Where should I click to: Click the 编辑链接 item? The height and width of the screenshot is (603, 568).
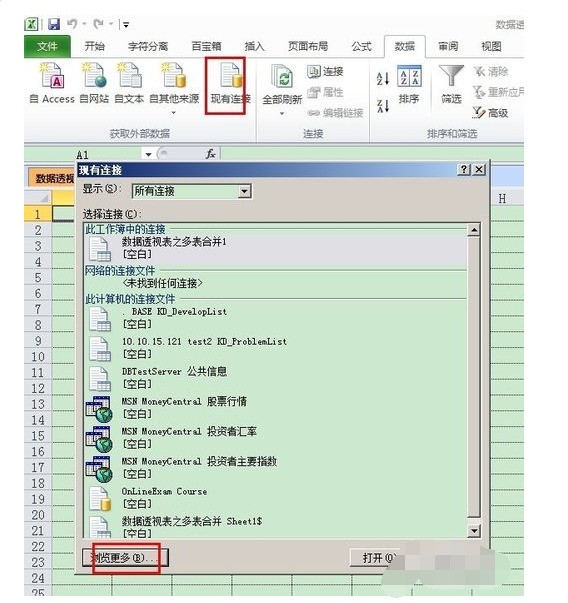tap(335, 113)
